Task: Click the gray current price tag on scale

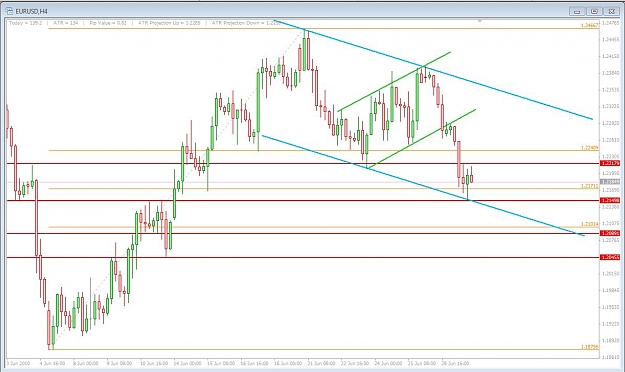Action: 610,182
